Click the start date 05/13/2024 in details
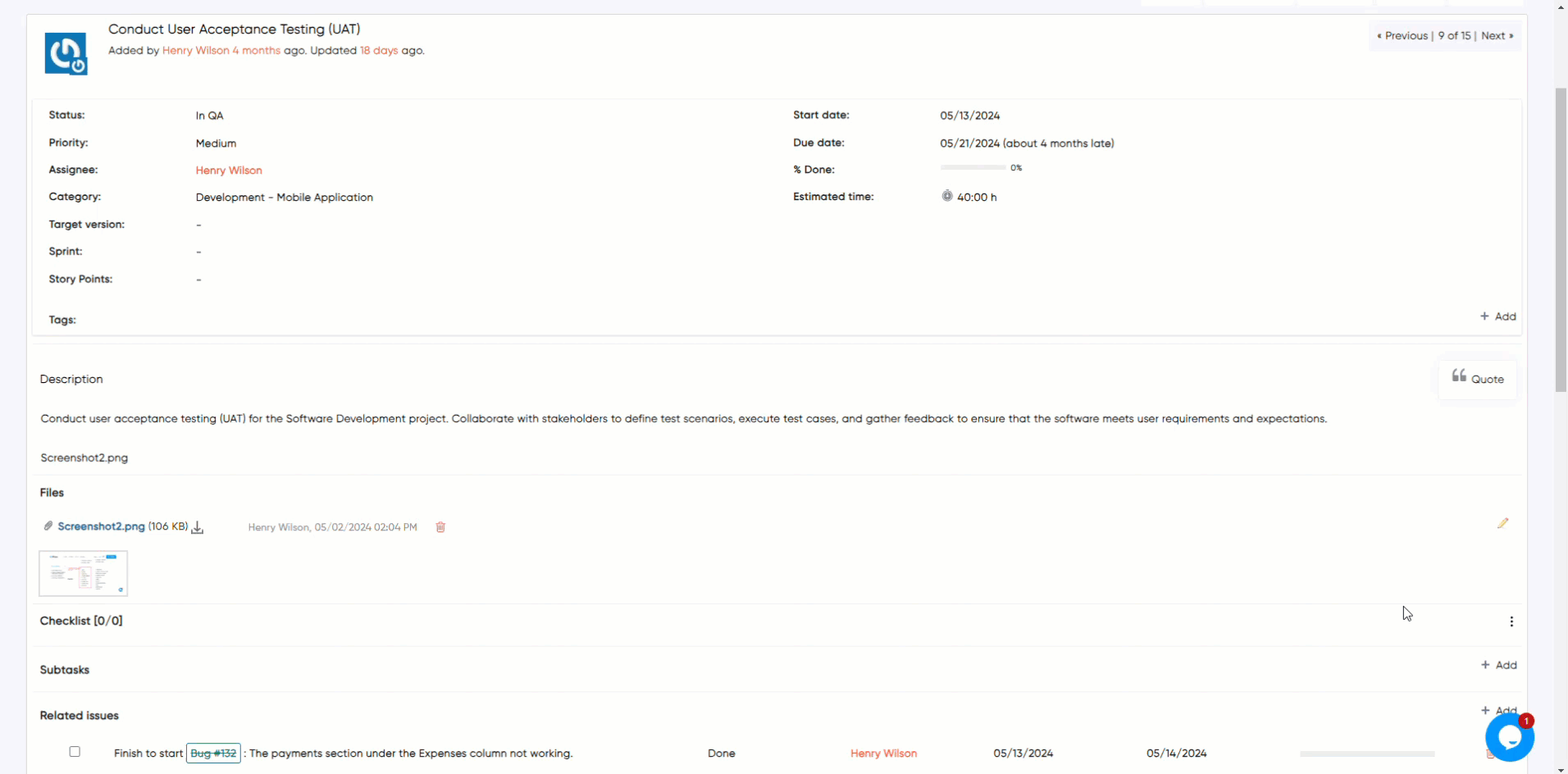The width and height of the screenshot is (1568, 774). pos(969,116)
